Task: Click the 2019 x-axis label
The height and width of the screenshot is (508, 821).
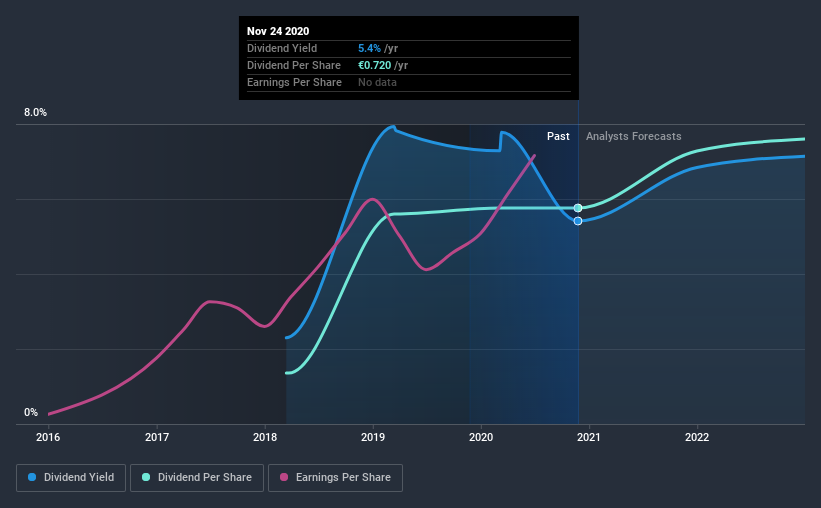Action: point(373,437)
